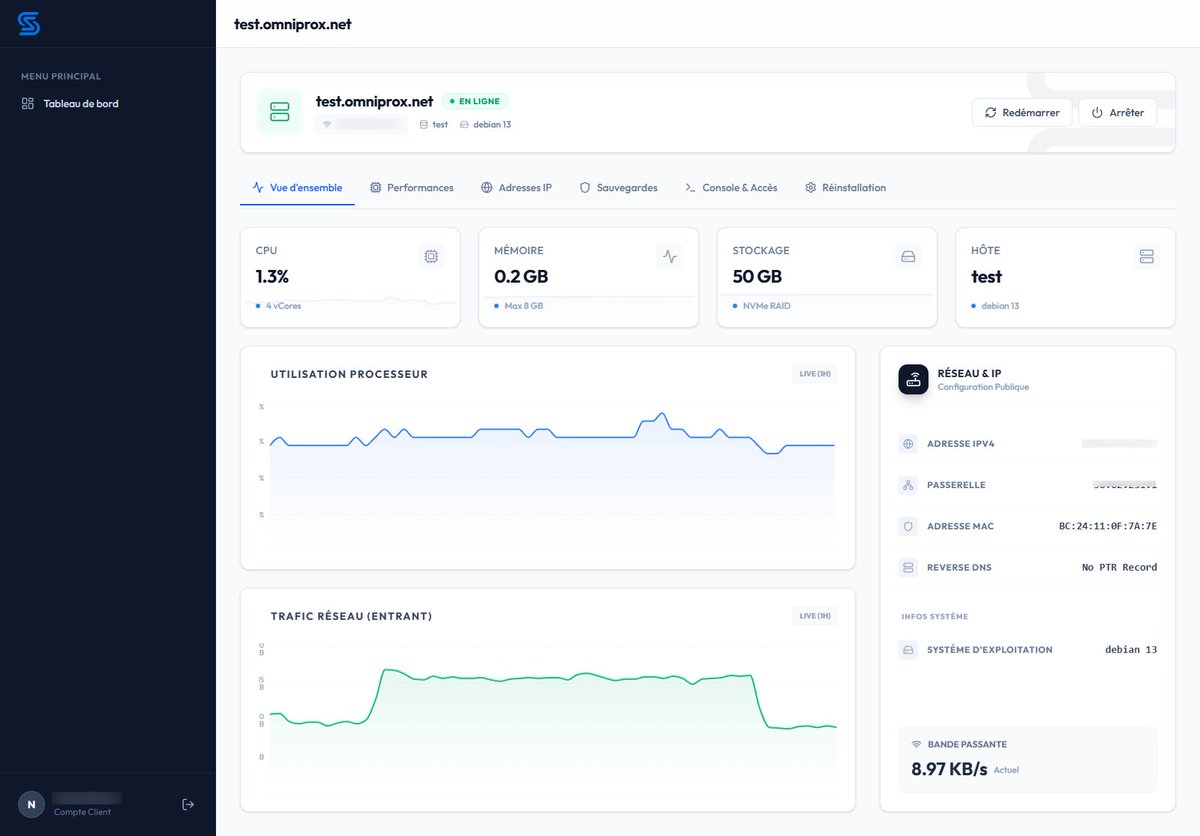Screen dimensions: 1200x836
Task: Click the NVMe RAID label
Action: (767, 306)
